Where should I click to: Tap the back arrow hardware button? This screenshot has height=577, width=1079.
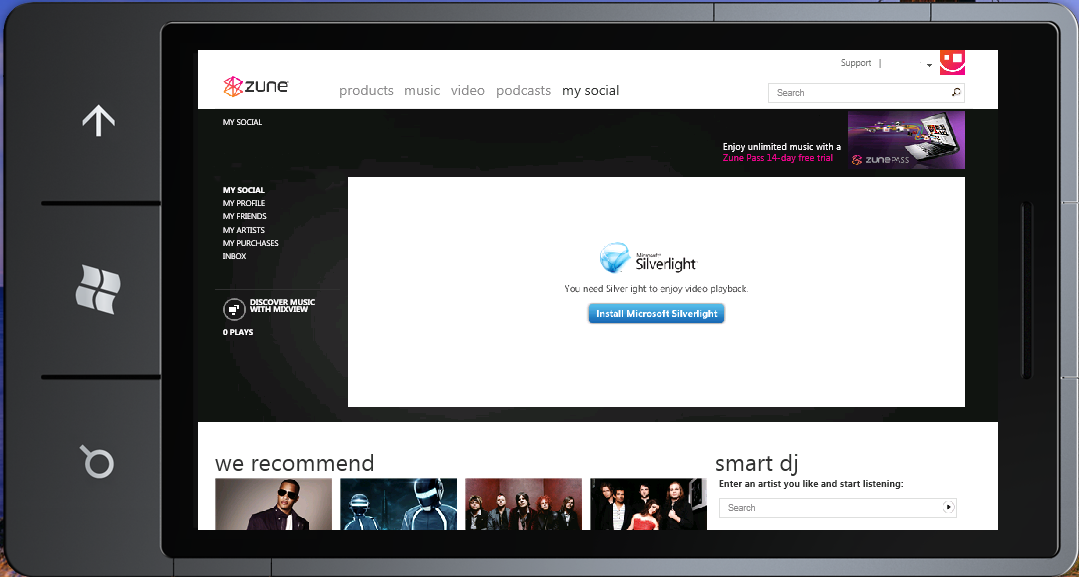[98, 120]
